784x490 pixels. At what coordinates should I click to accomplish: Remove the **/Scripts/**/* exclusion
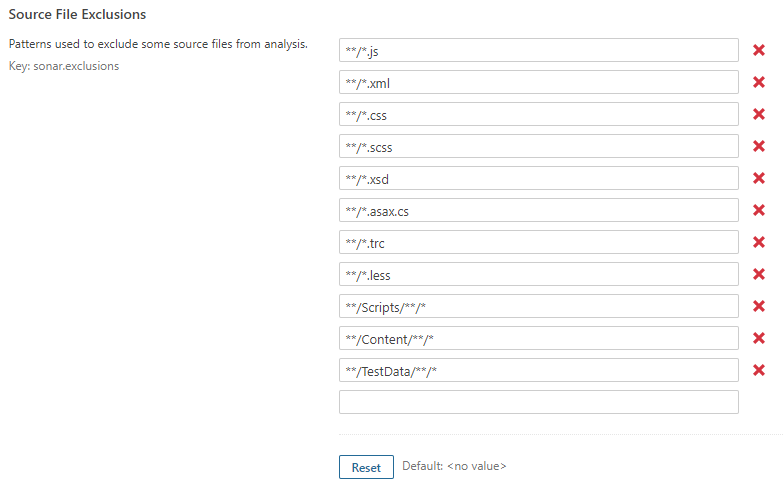759,306
